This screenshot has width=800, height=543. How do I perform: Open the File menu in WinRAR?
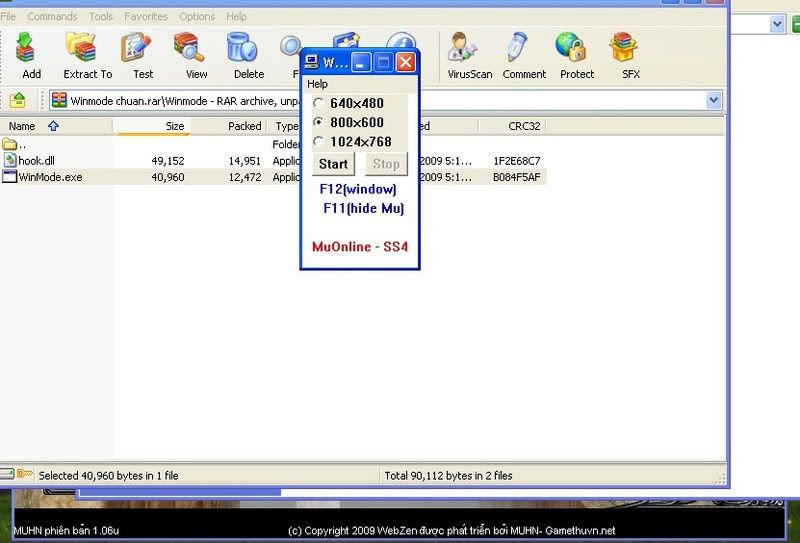pos(8,16)
